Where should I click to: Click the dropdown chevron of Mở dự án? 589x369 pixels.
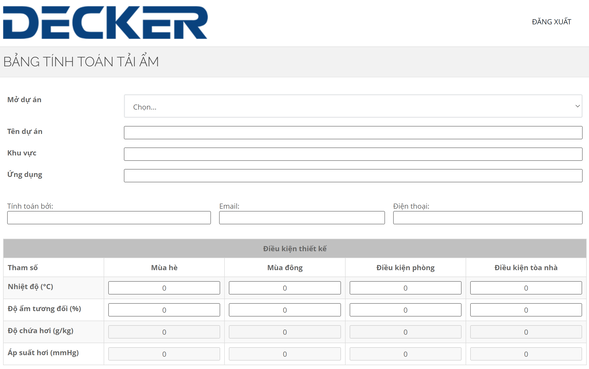[x=577, y=106]
